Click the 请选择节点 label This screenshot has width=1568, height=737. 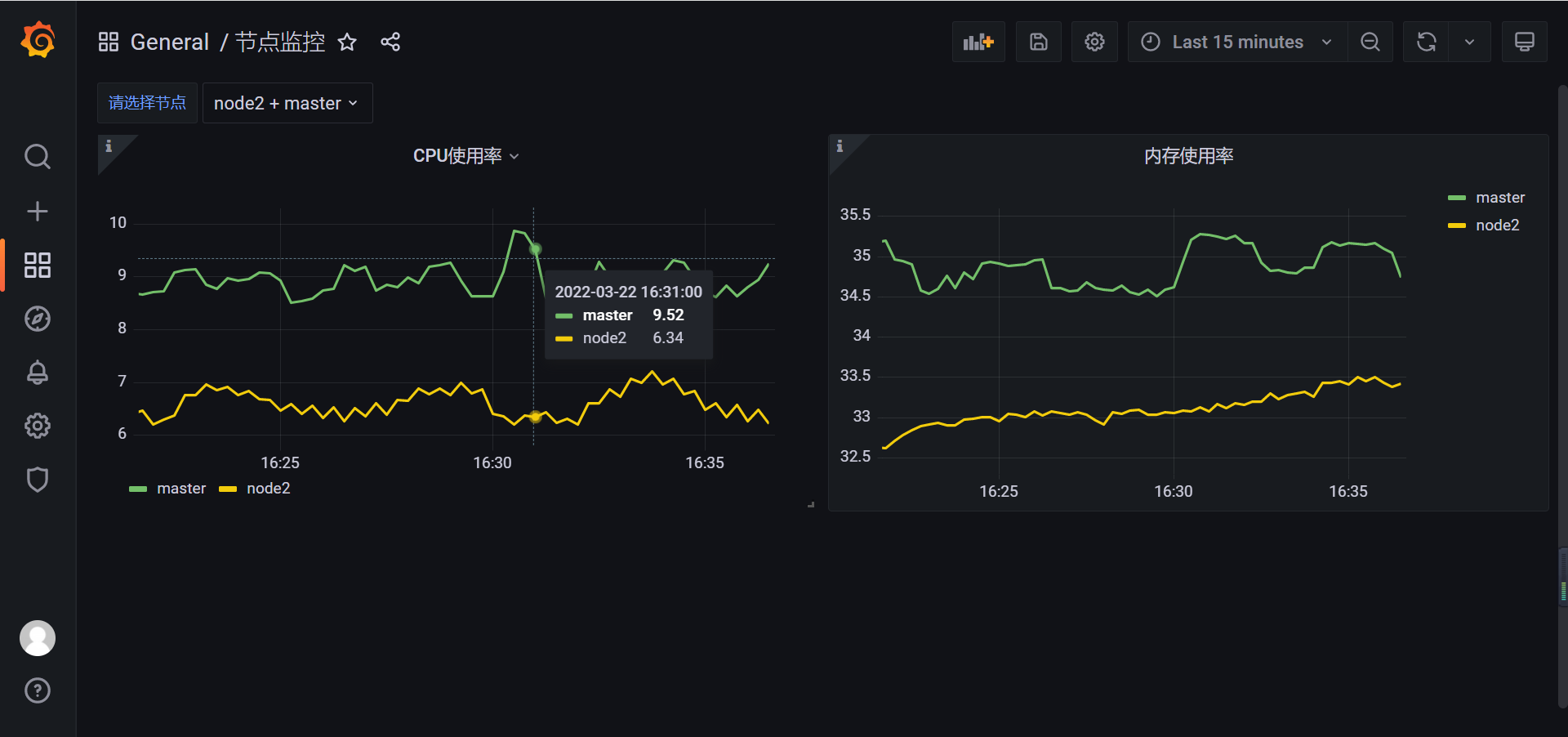pos(147,103)
